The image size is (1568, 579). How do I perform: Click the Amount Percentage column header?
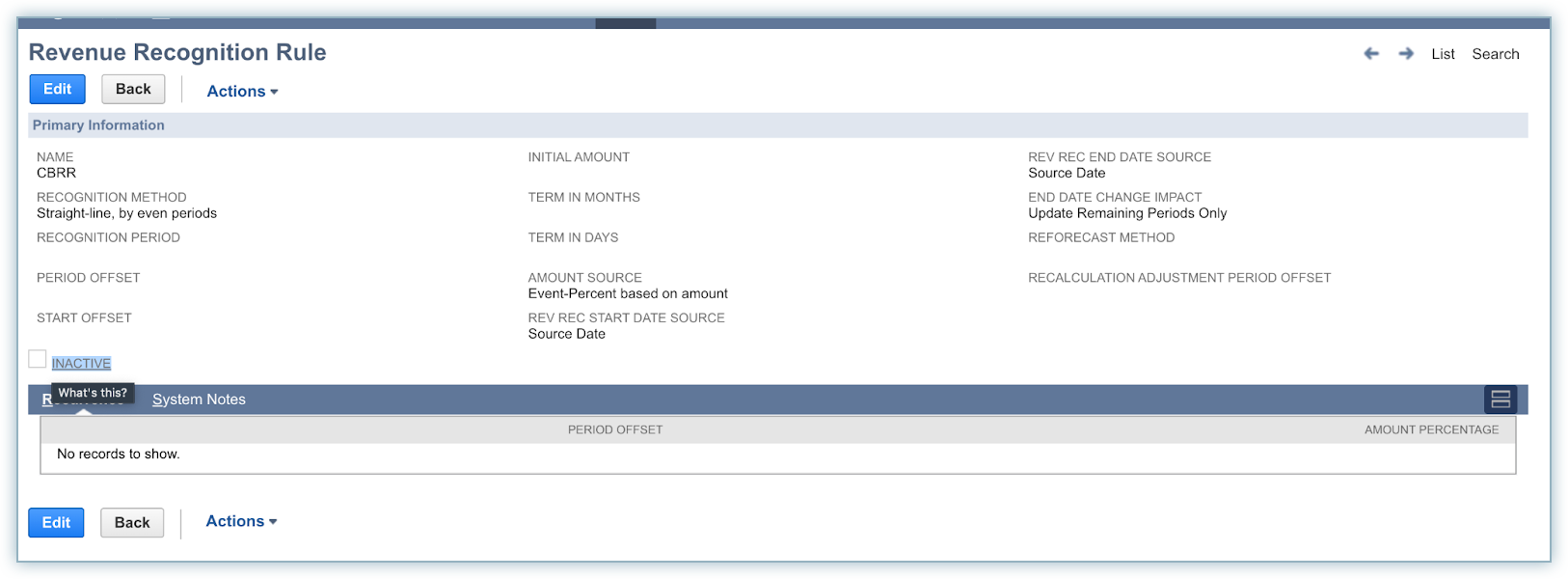pyautogui.click(x=1431, y=429)
